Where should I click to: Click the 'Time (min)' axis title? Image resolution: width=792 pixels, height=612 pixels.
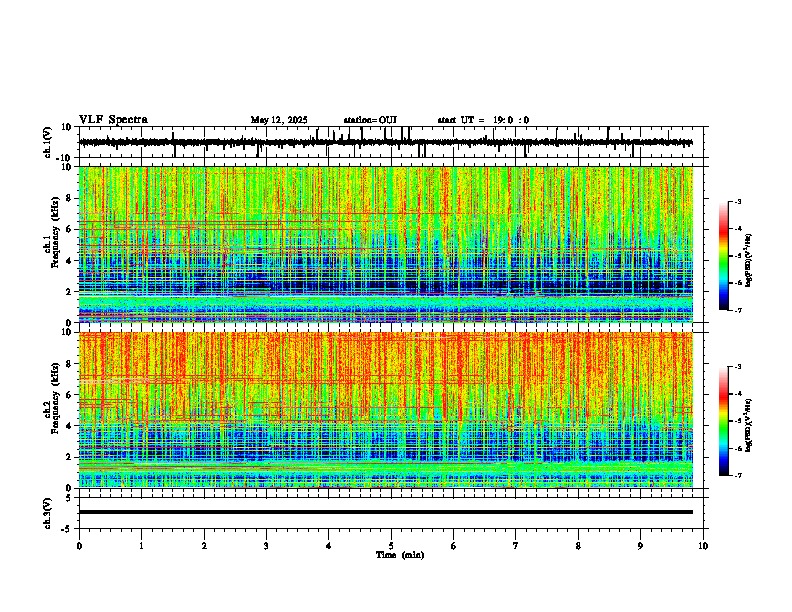(400, 555)
